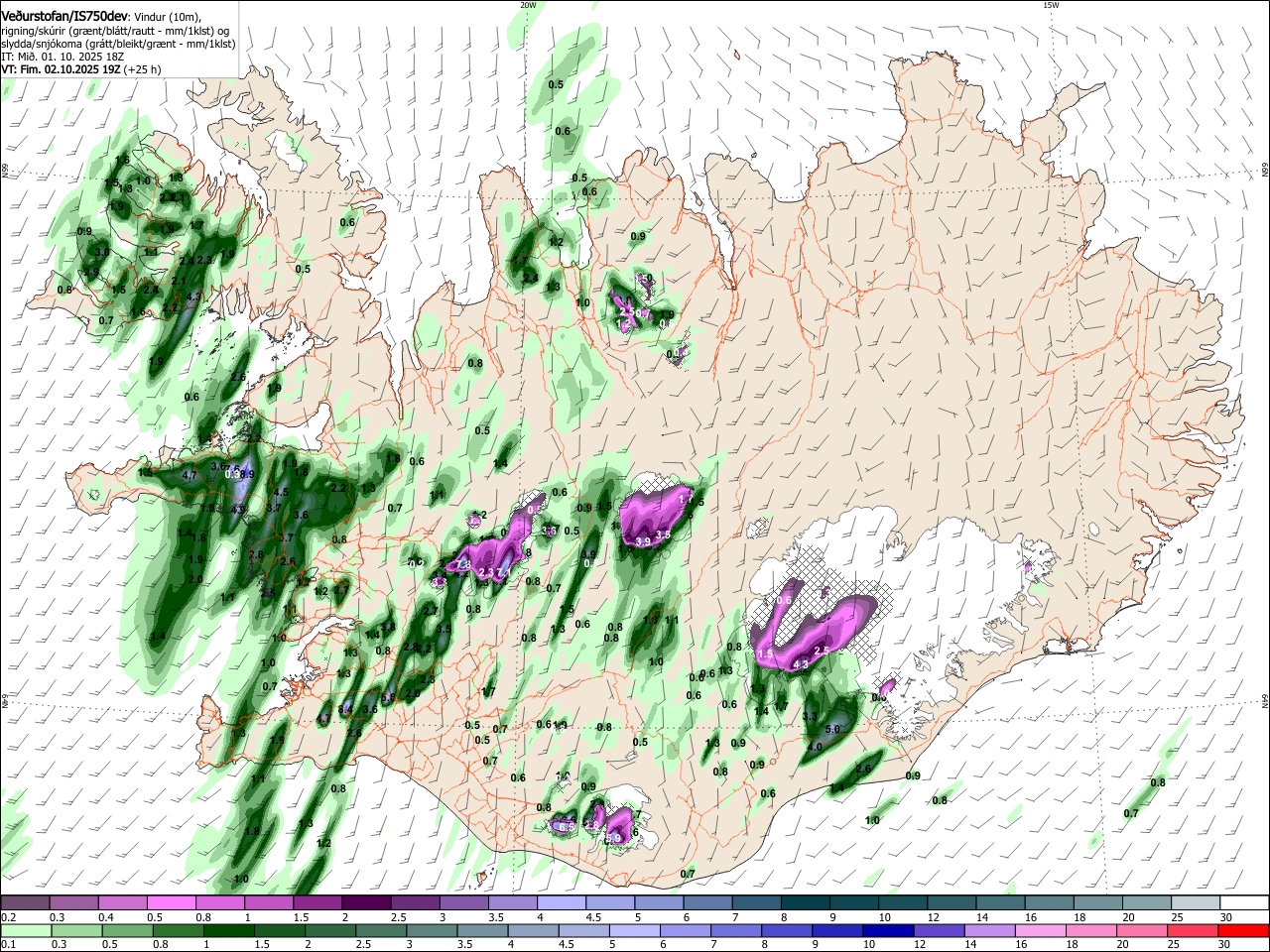Click the "30" label under the red swatch
Screen dimensions: 1270x952
coord(1226,945)
